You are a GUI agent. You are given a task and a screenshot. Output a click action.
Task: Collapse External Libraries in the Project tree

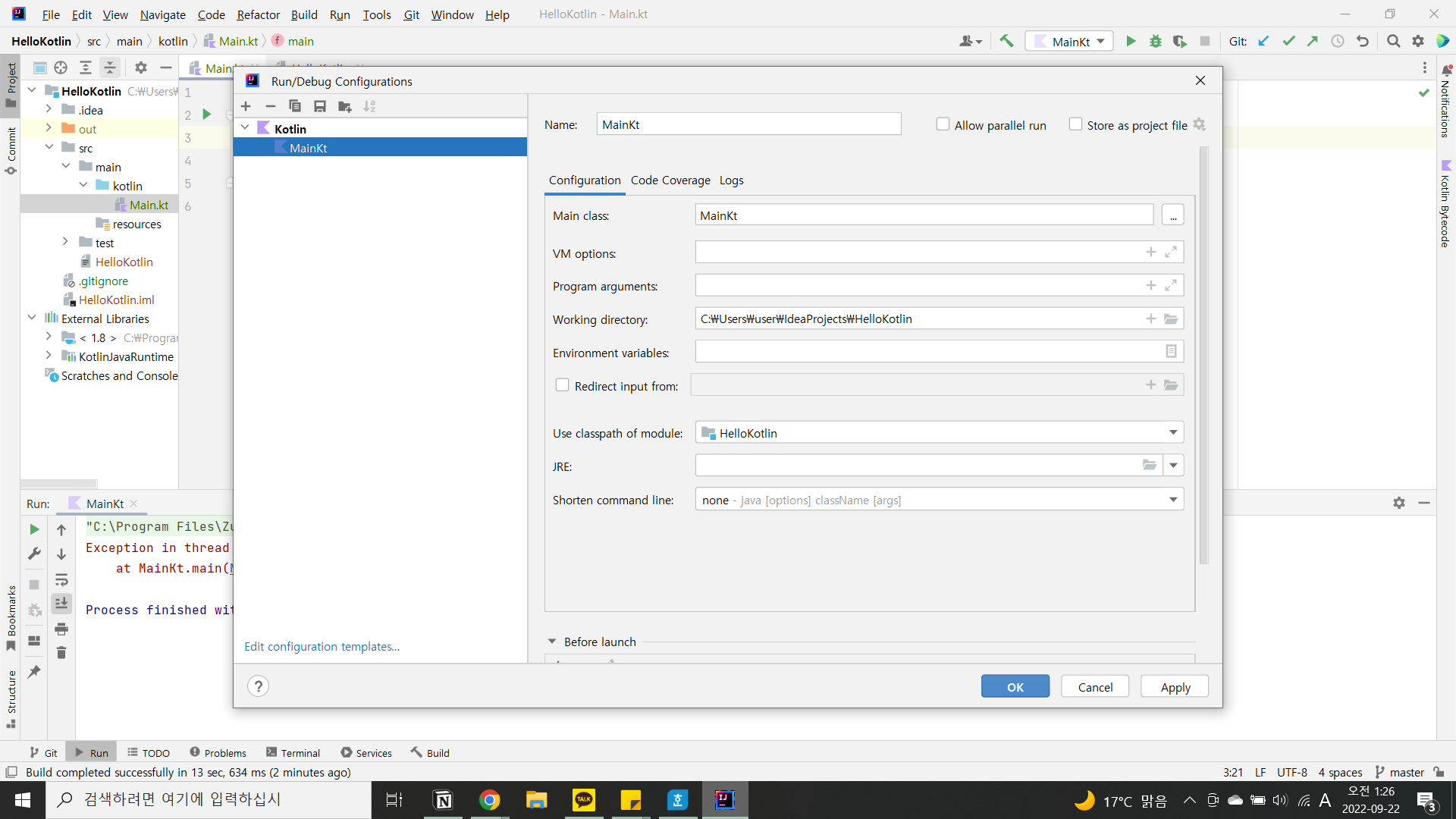[32, 318]
